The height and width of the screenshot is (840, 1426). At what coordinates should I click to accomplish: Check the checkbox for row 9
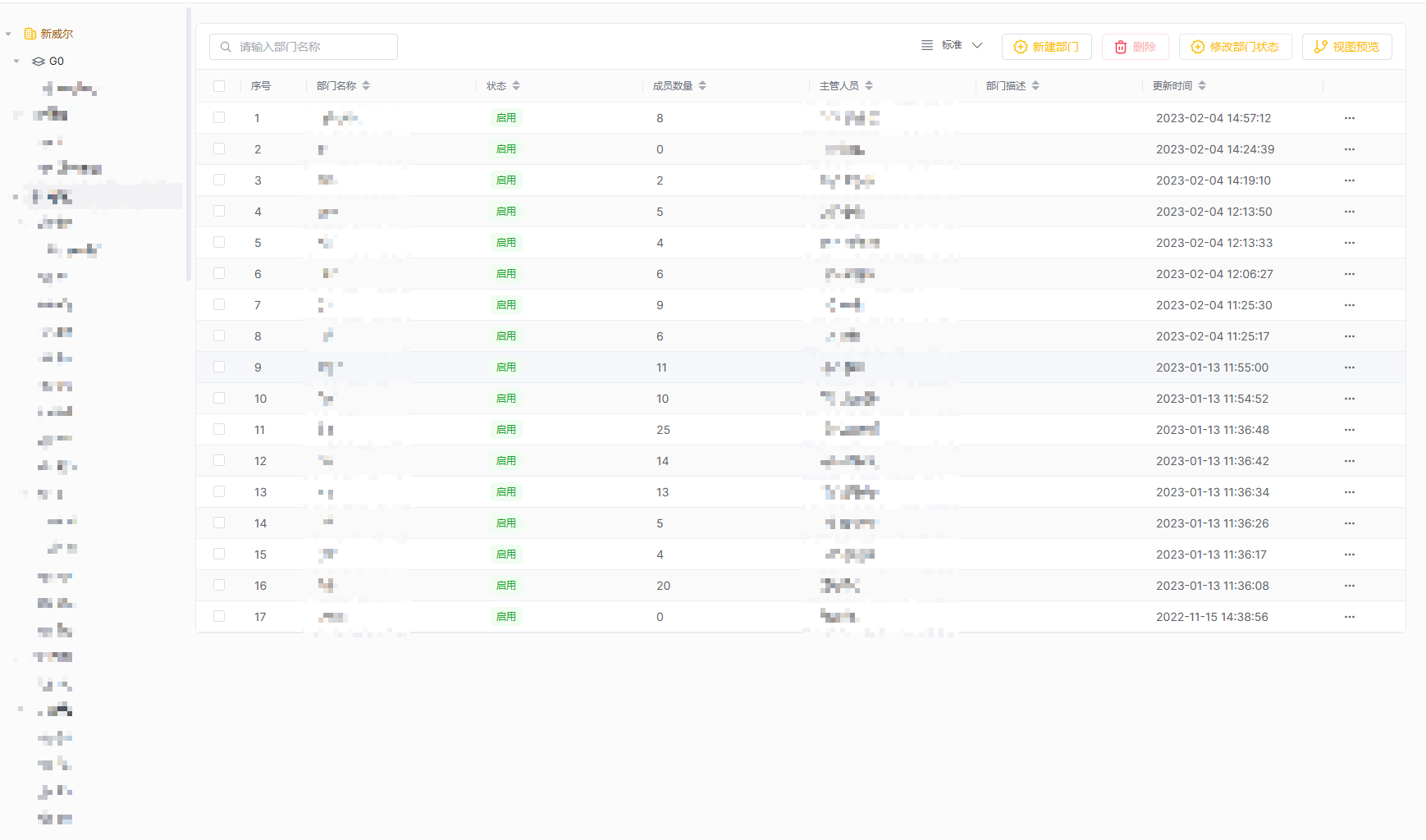219,367
